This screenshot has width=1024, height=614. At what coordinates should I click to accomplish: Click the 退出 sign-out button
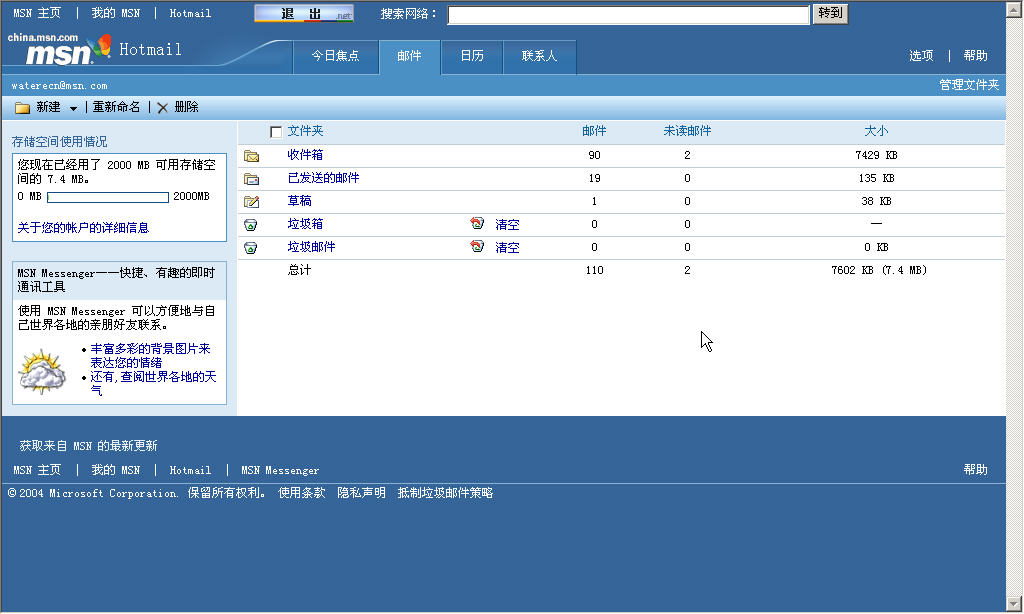pos(304,14)
